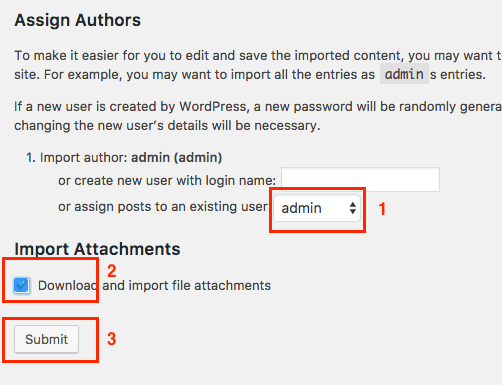Click the word 'WordPress' in the second paragraph

pyautogui.click(x=213, y=107)
